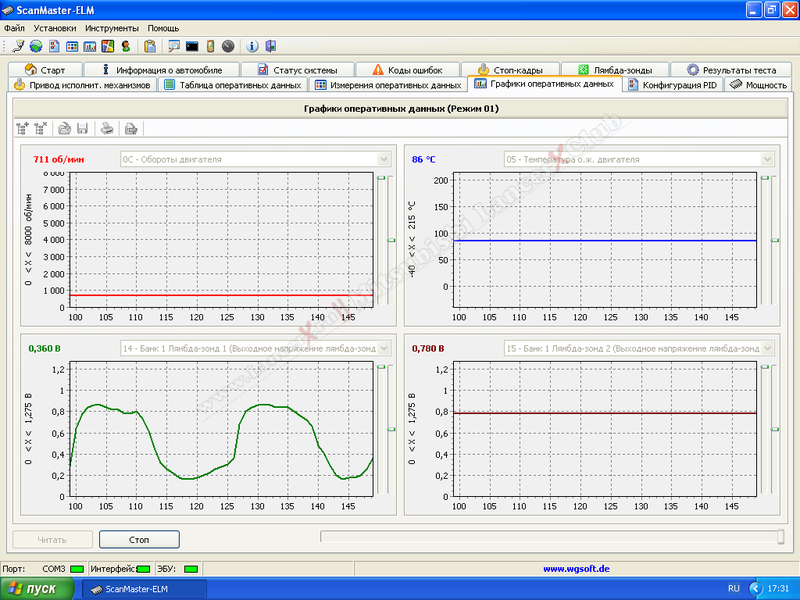
Task: Open the www.wgsoft.de link
Action: coord(576,568)
